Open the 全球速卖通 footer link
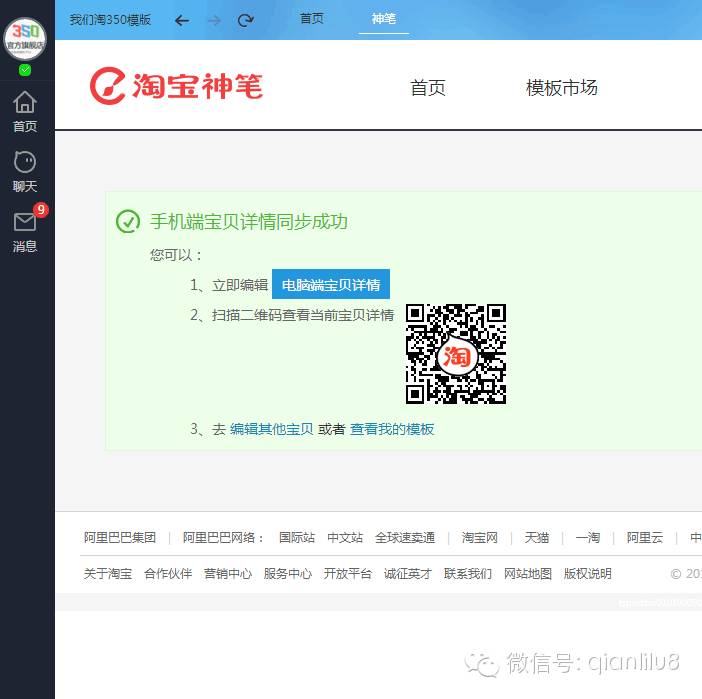 (405, 537)
